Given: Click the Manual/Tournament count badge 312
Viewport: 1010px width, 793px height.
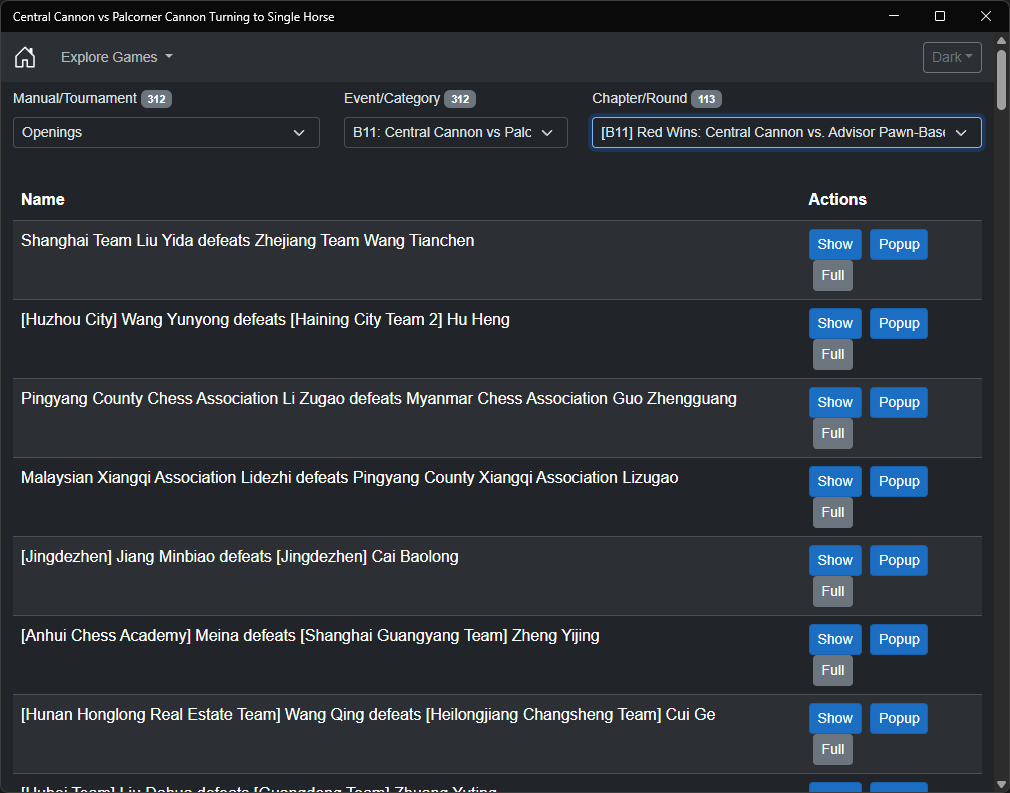Looking at the screenshot, I should pos(157,99).
